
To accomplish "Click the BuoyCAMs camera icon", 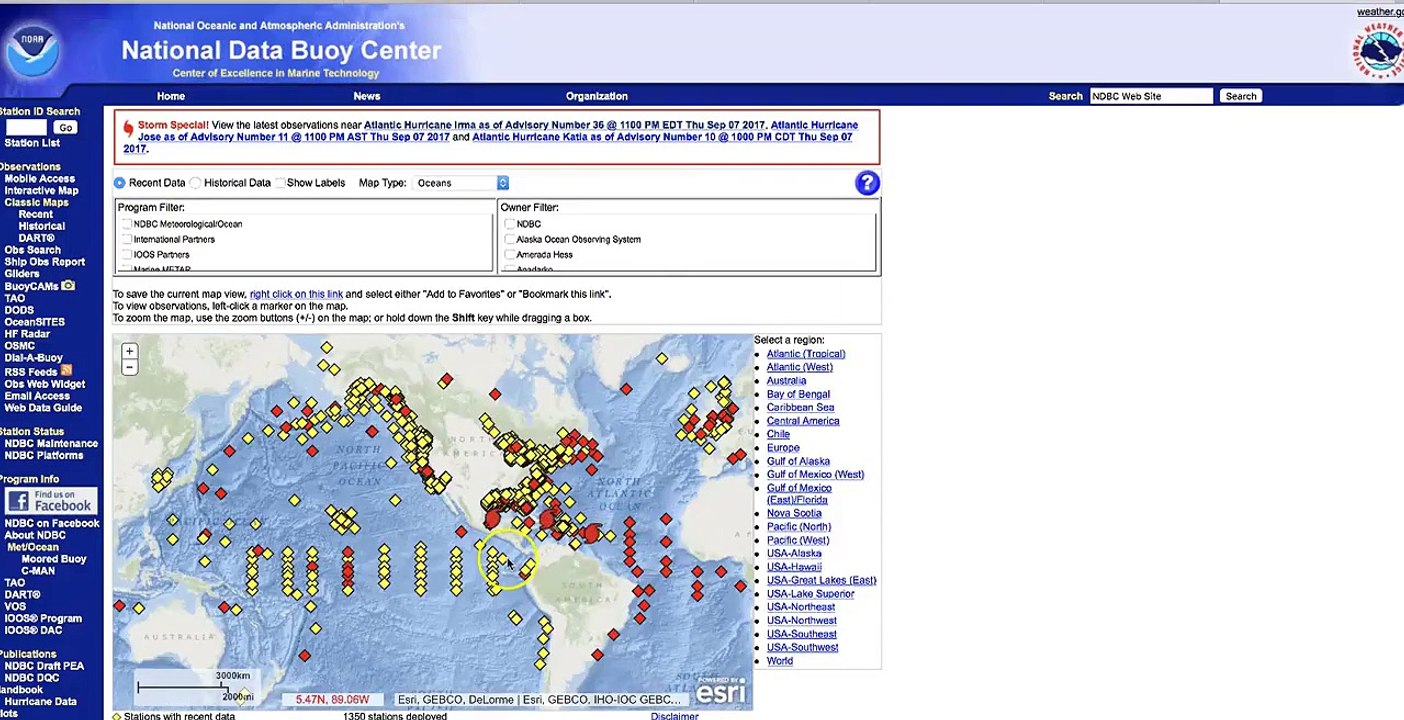I will (68, 286).
